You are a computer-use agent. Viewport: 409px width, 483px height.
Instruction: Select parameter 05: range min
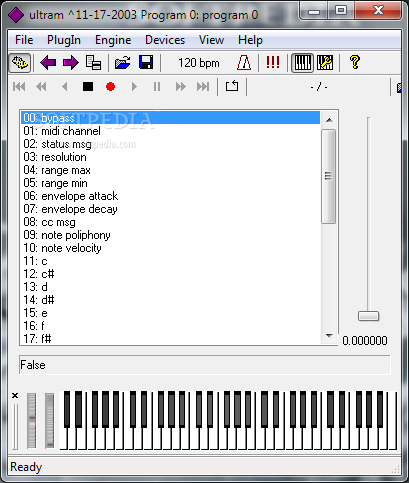tap(170, 183)
